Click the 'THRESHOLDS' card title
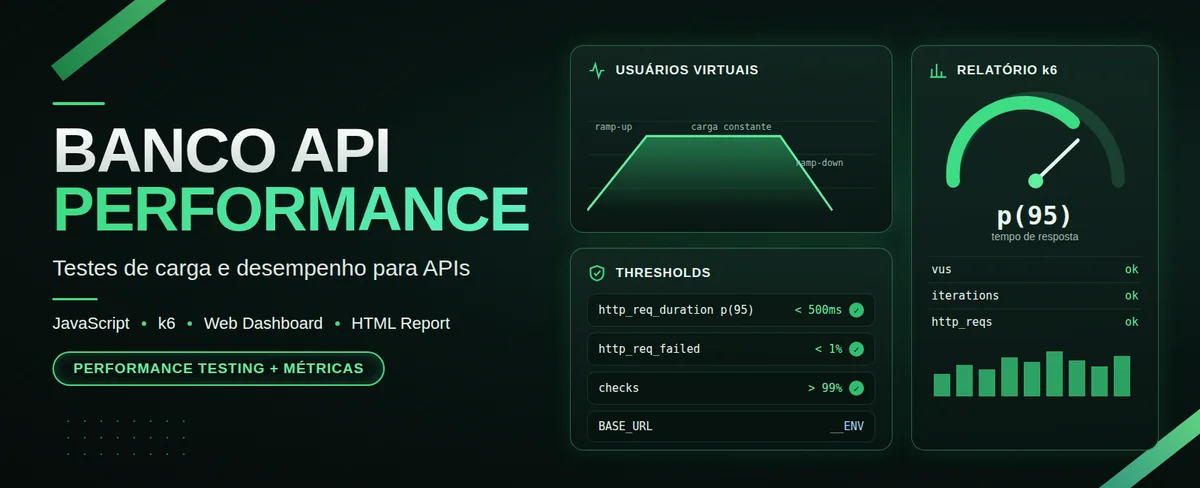1200x488 pixels. click(663, 273)
